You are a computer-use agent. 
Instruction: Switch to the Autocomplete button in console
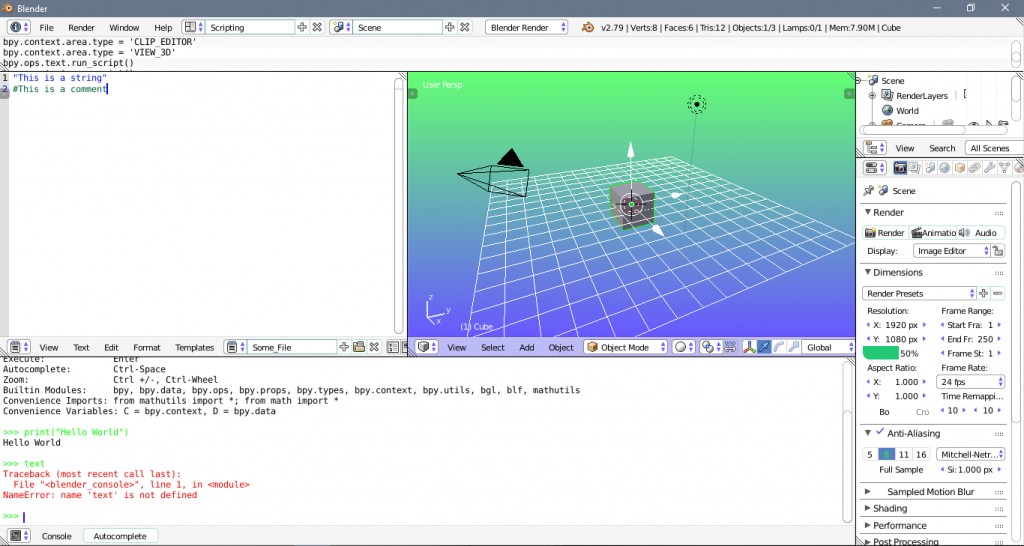(120, 536)
